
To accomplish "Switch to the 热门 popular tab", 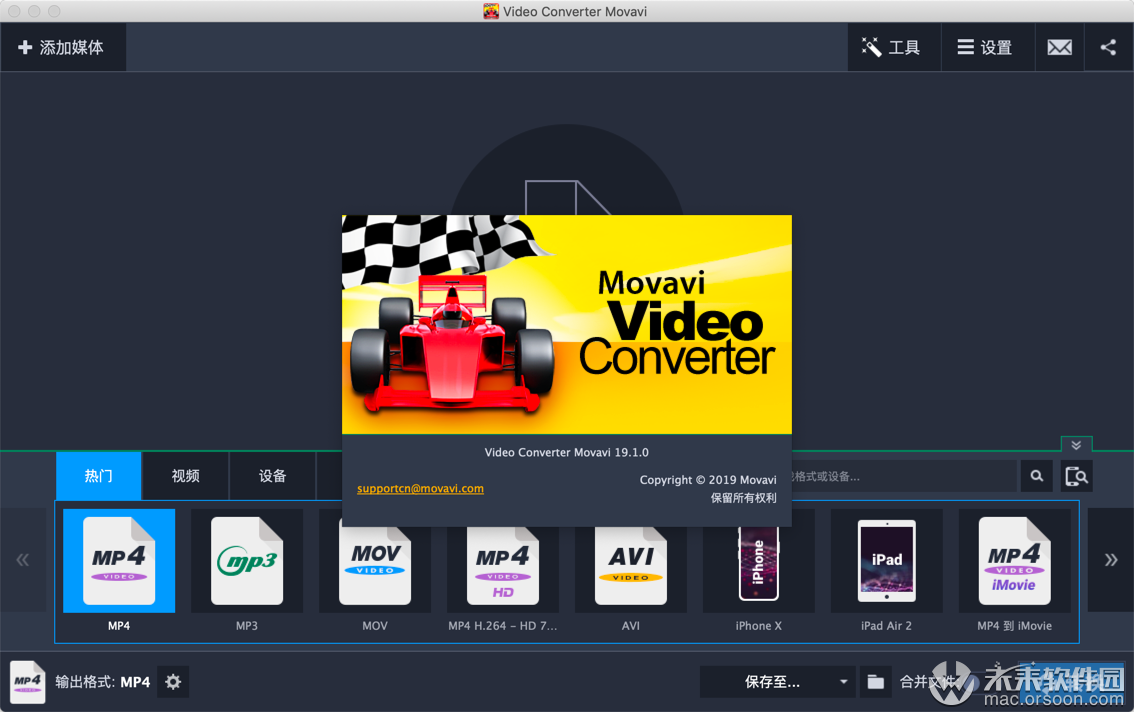I will tap(98, 475).
